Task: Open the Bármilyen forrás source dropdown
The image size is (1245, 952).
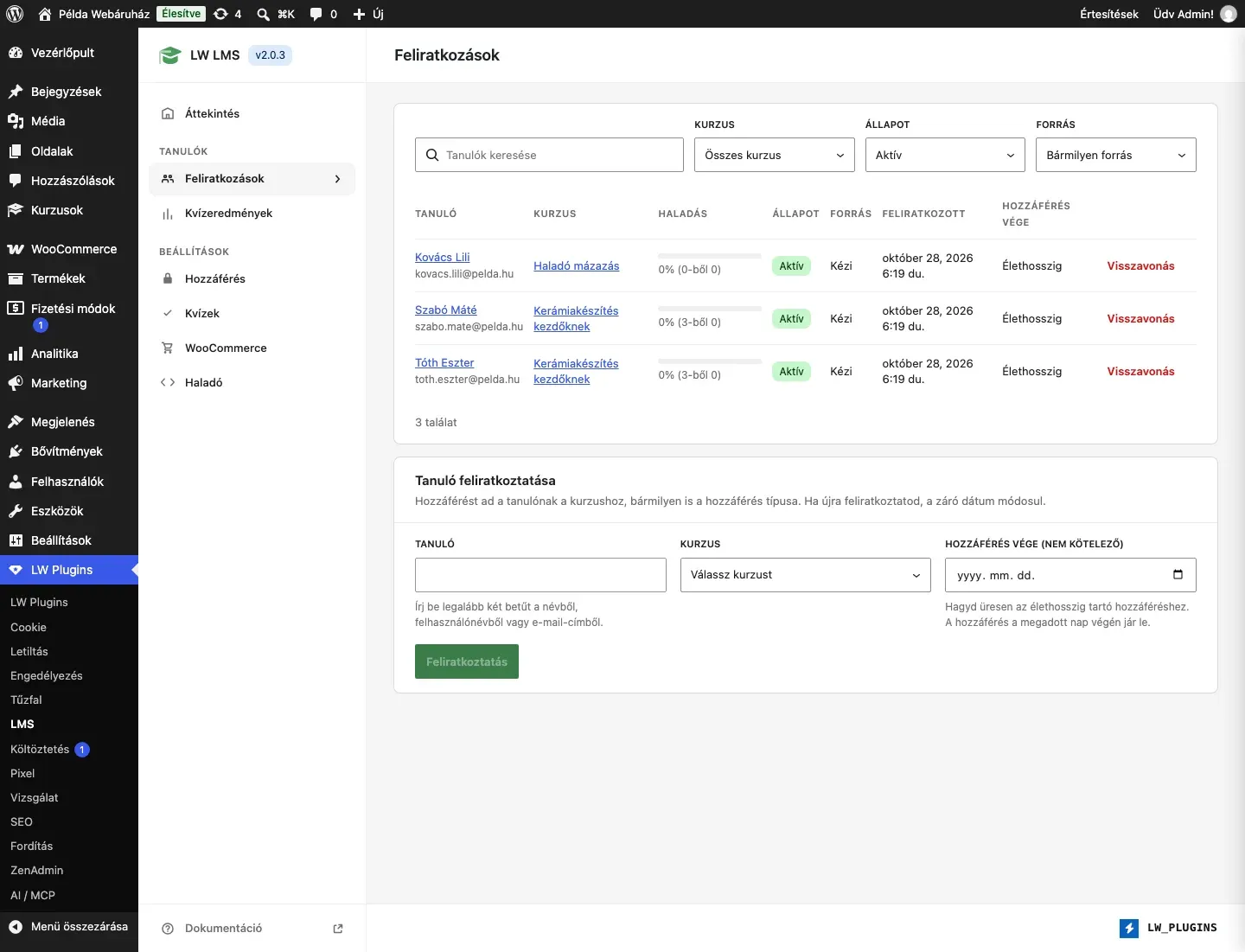Action: pos(1116,155)
